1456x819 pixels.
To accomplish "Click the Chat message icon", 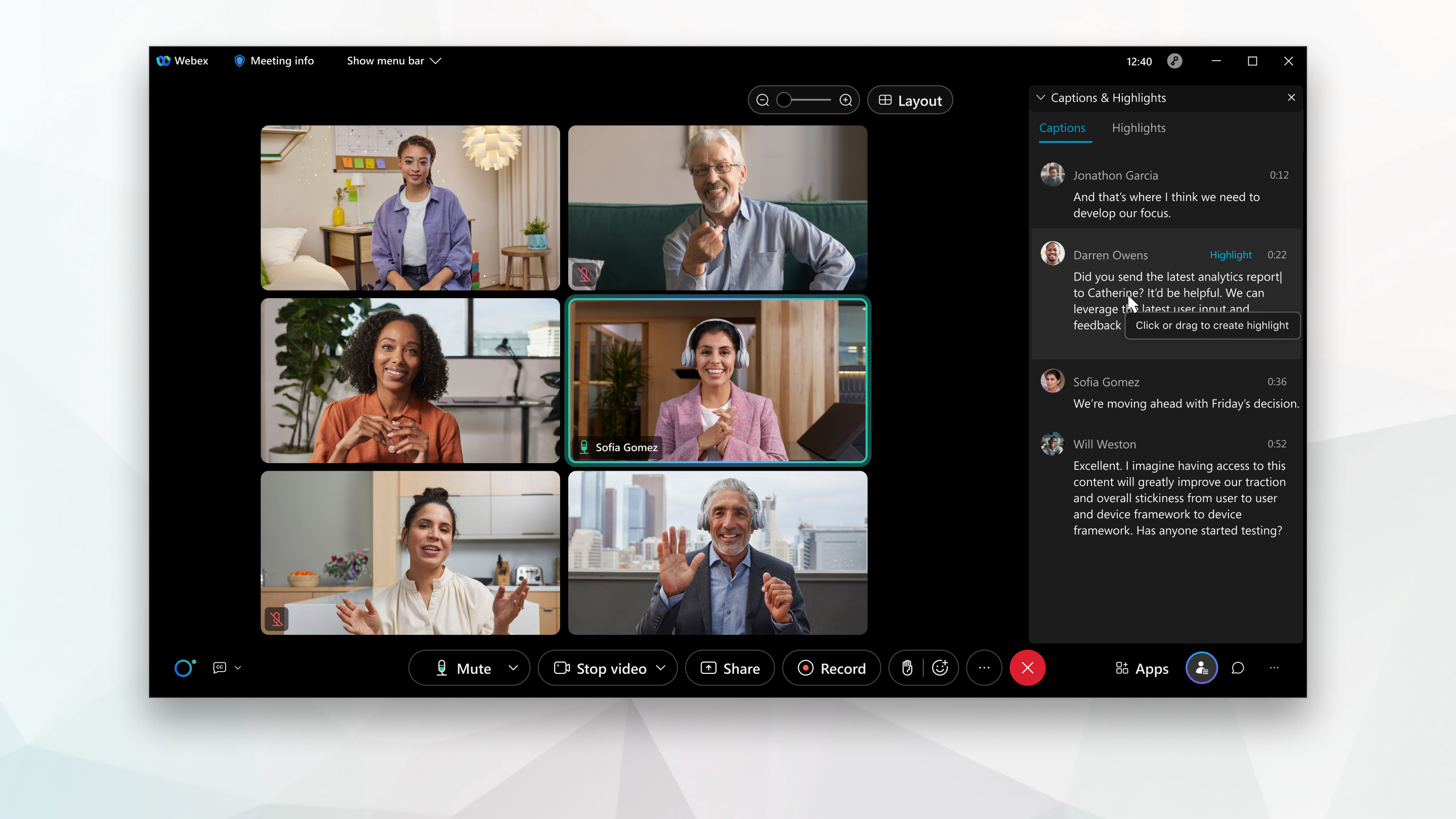I will coord(1237,668).
